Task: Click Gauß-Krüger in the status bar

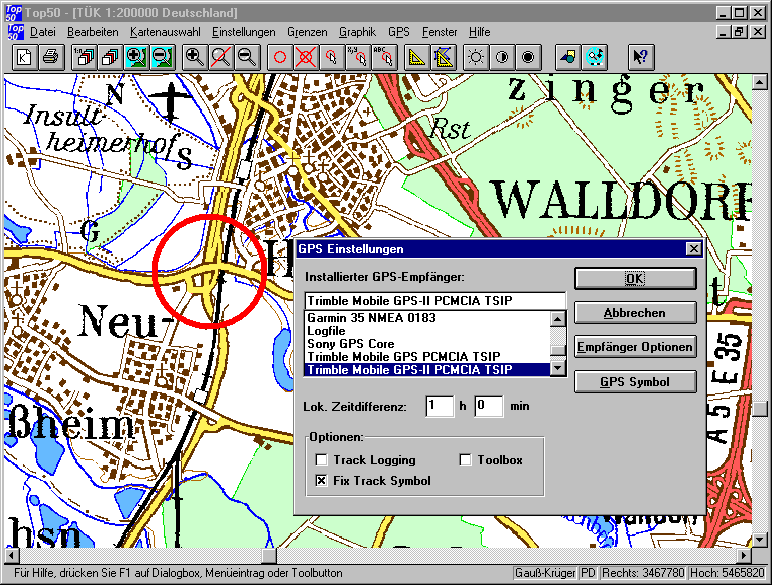Action: pyautogui.click(x=545, y=573)
